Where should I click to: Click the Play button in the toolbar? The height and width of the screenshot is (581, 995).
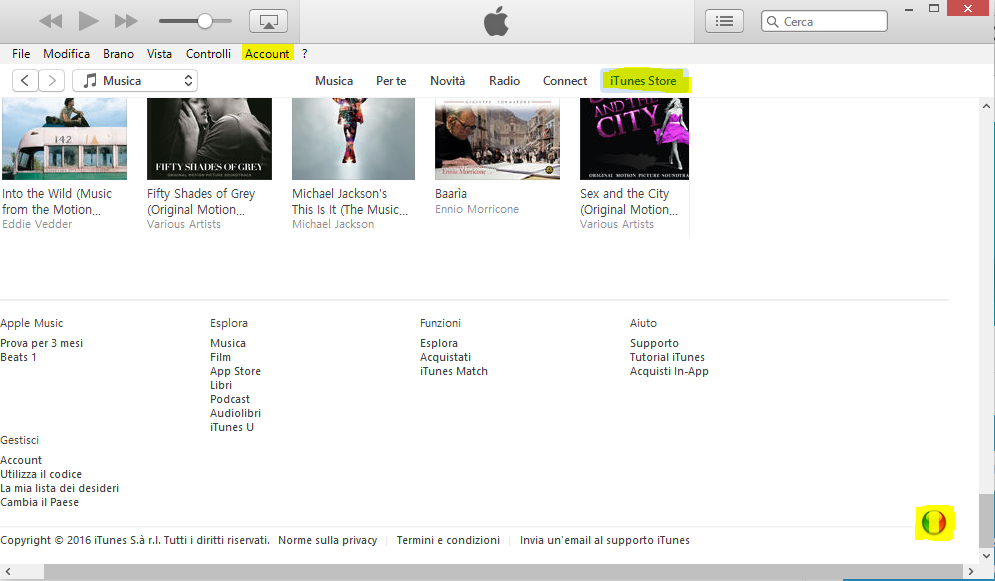(x=88, y=21)
